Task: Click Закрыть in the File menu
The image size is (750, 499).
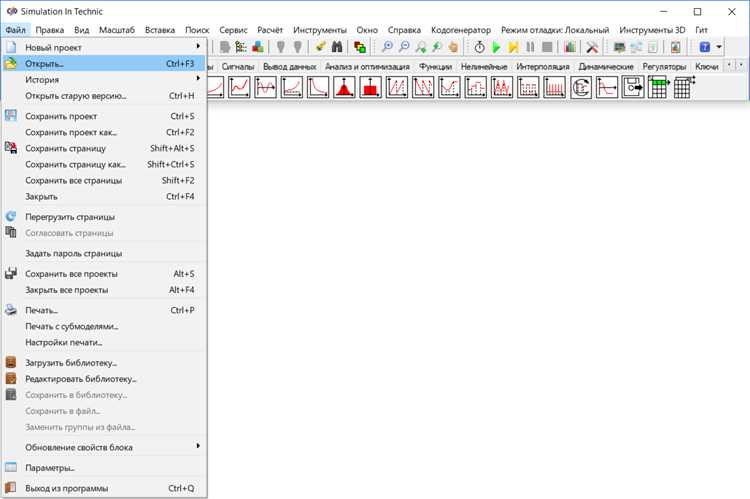Action: pyautogui.click(x=104, y=196)
